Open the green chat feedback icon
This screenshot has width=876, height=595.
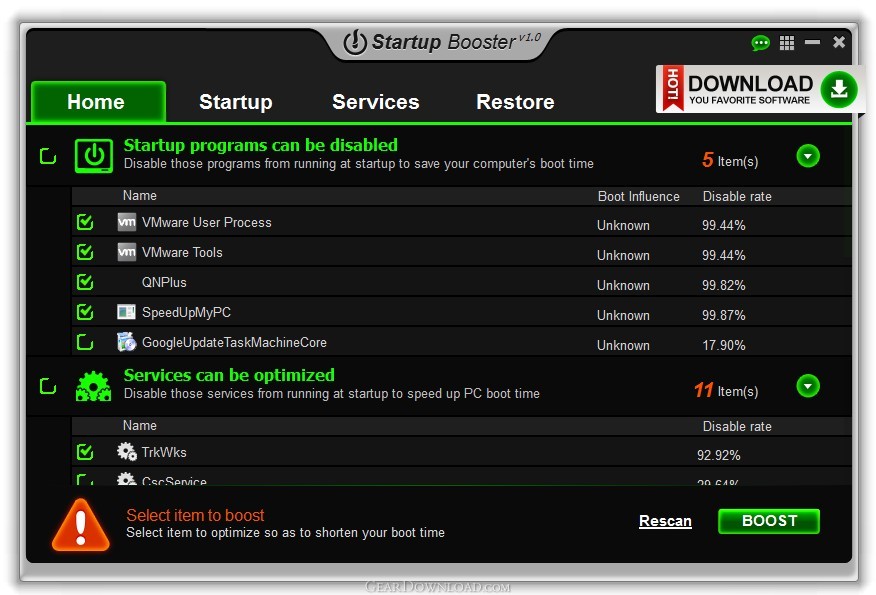coord(760,43)
